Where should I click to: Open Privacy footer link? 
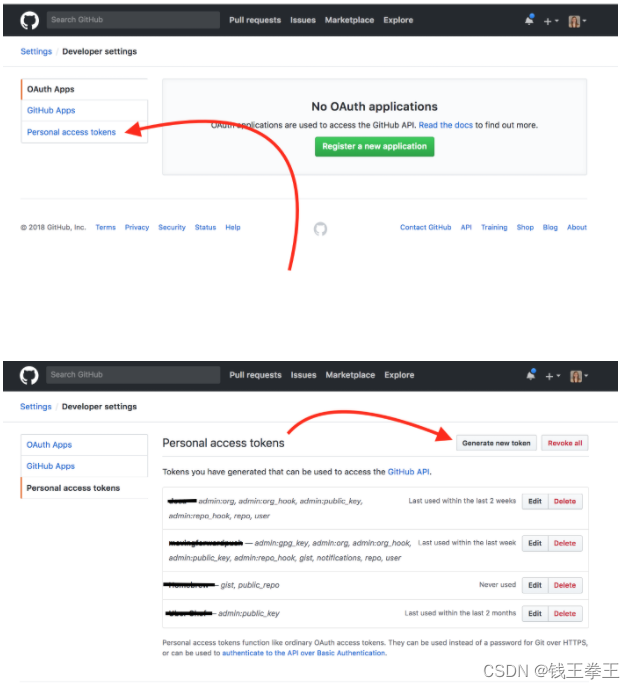pyautogui.click(x=137, y=228)
